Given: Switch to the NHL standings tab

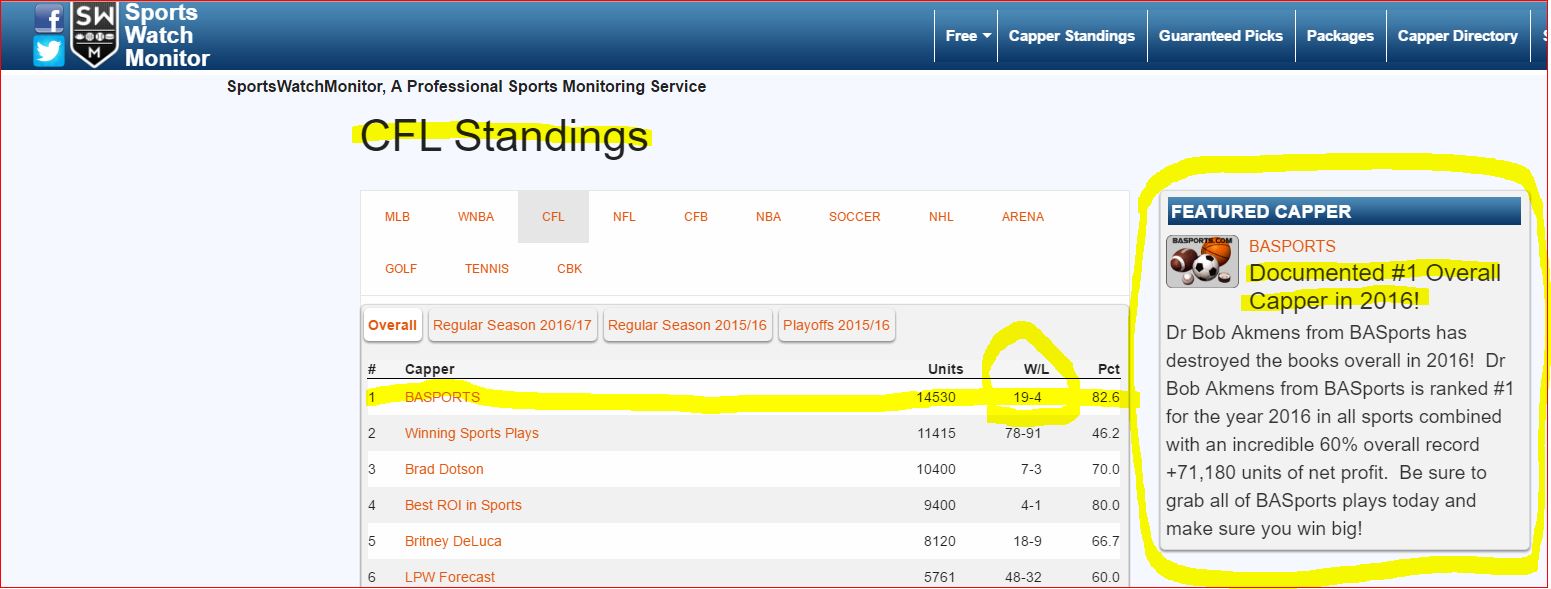Looking at the screenshot, I should [941, 217].
